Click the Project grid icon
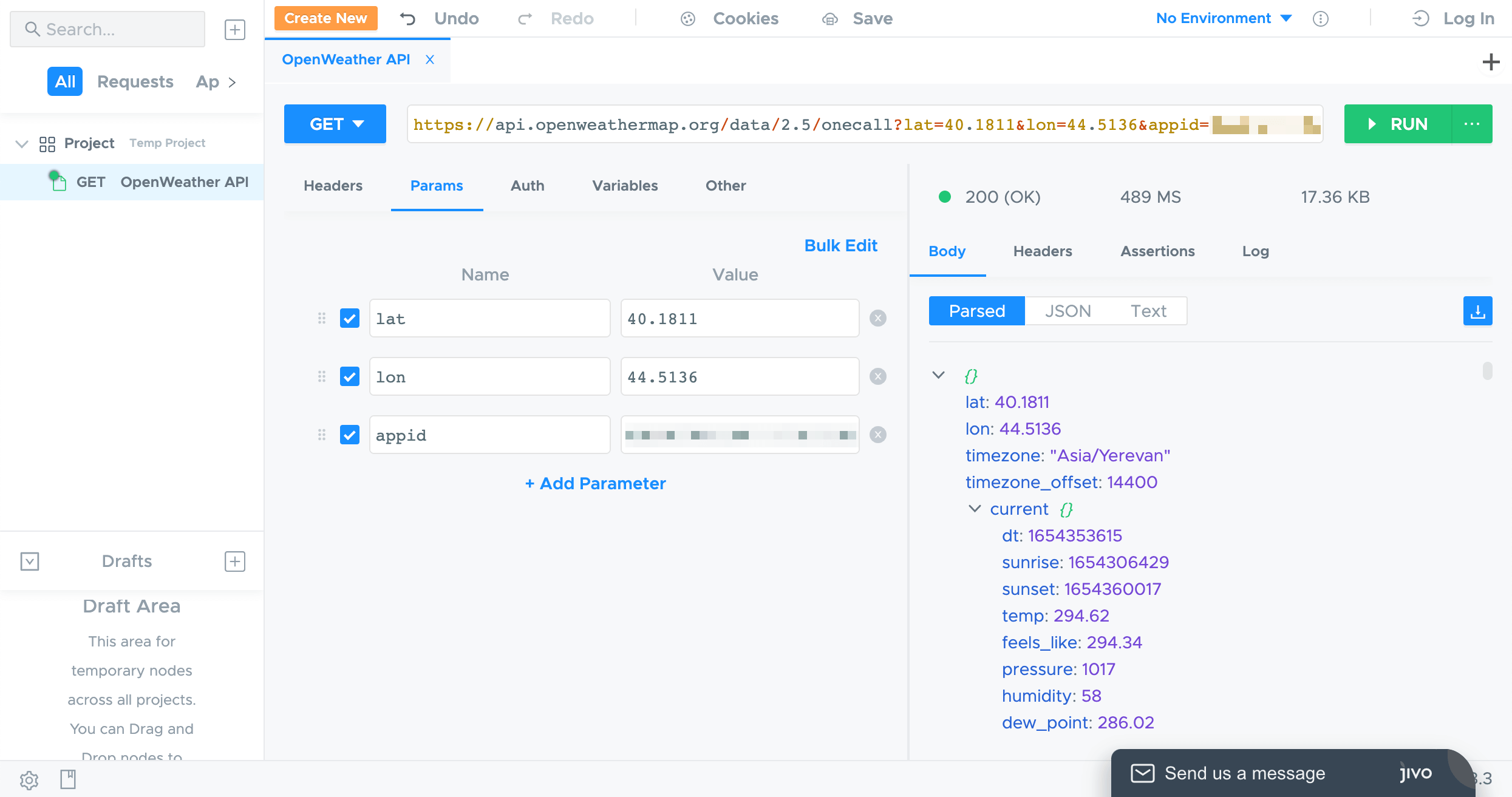 pos(47,144)
